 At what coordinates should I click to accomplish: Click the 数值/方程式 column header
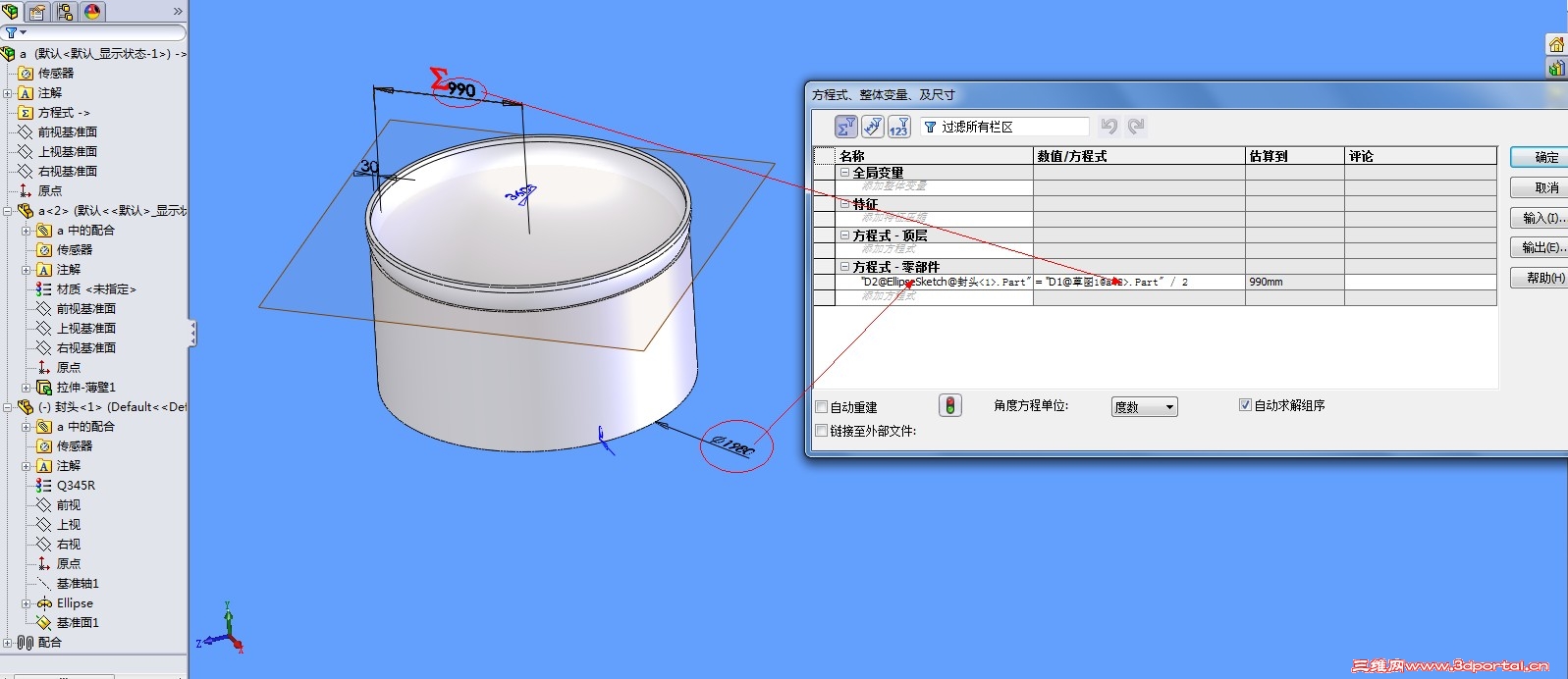[x=1139, y=156]
